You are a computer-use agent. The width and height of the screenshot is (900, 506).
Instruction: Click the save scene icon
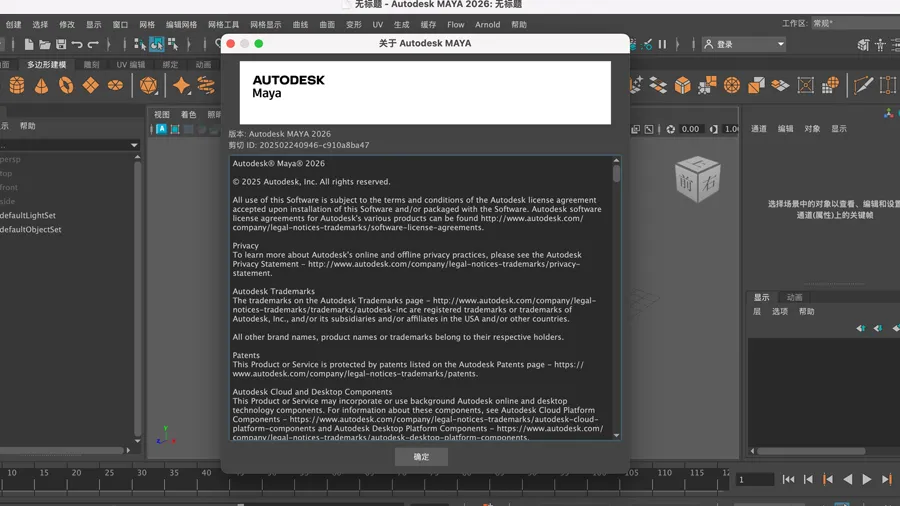[x=60, y=44]
